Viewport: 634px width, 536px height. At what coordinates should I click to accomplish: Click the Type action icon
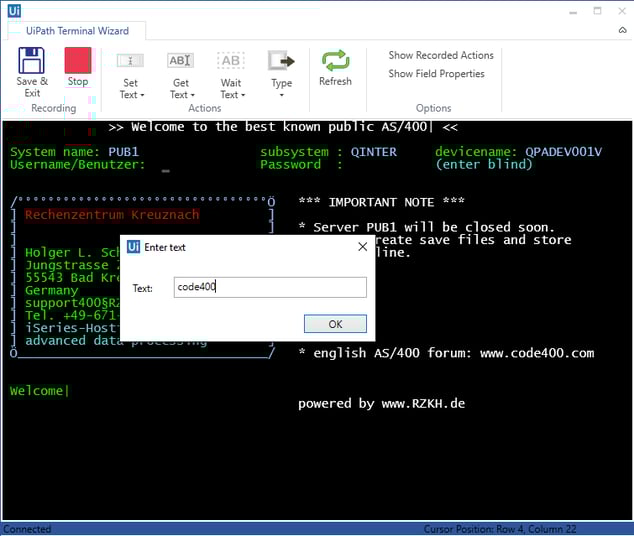tap(281, 61)
